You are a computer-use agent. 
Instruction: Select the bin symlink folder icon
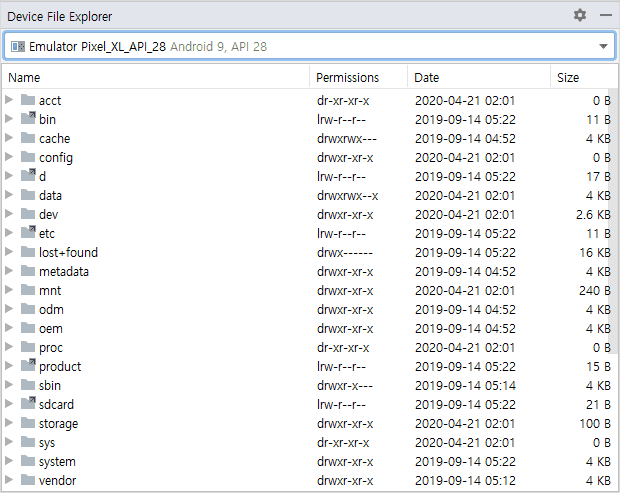click(x=28, y=118)
